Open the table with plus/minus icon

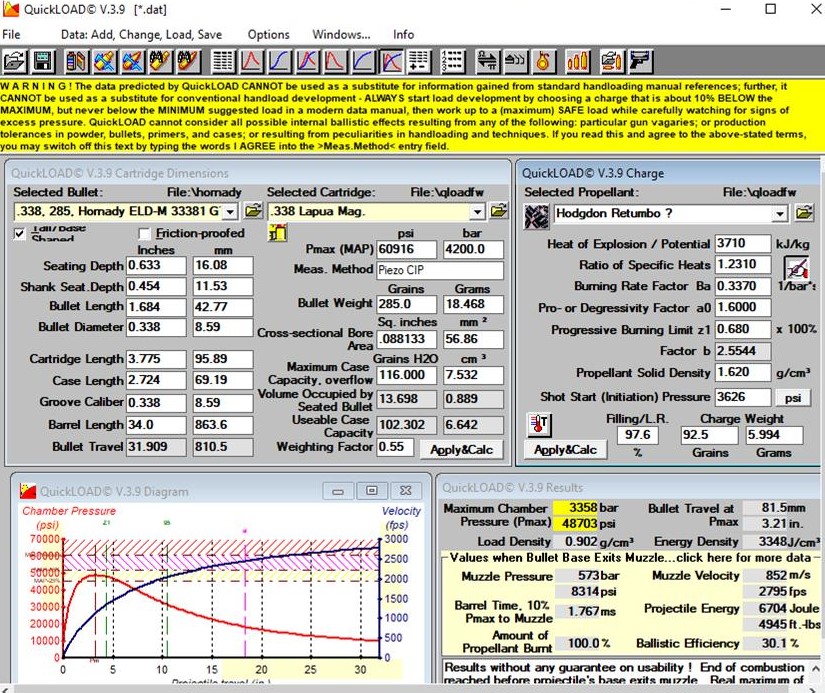point(419,62)
